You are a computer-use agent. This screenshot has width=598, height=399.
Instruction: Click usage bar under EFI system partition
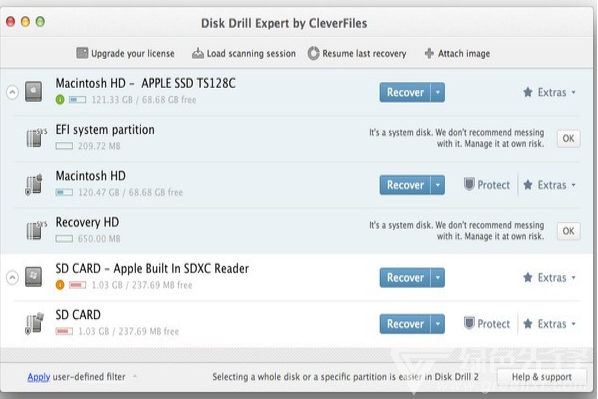point(64,146)
